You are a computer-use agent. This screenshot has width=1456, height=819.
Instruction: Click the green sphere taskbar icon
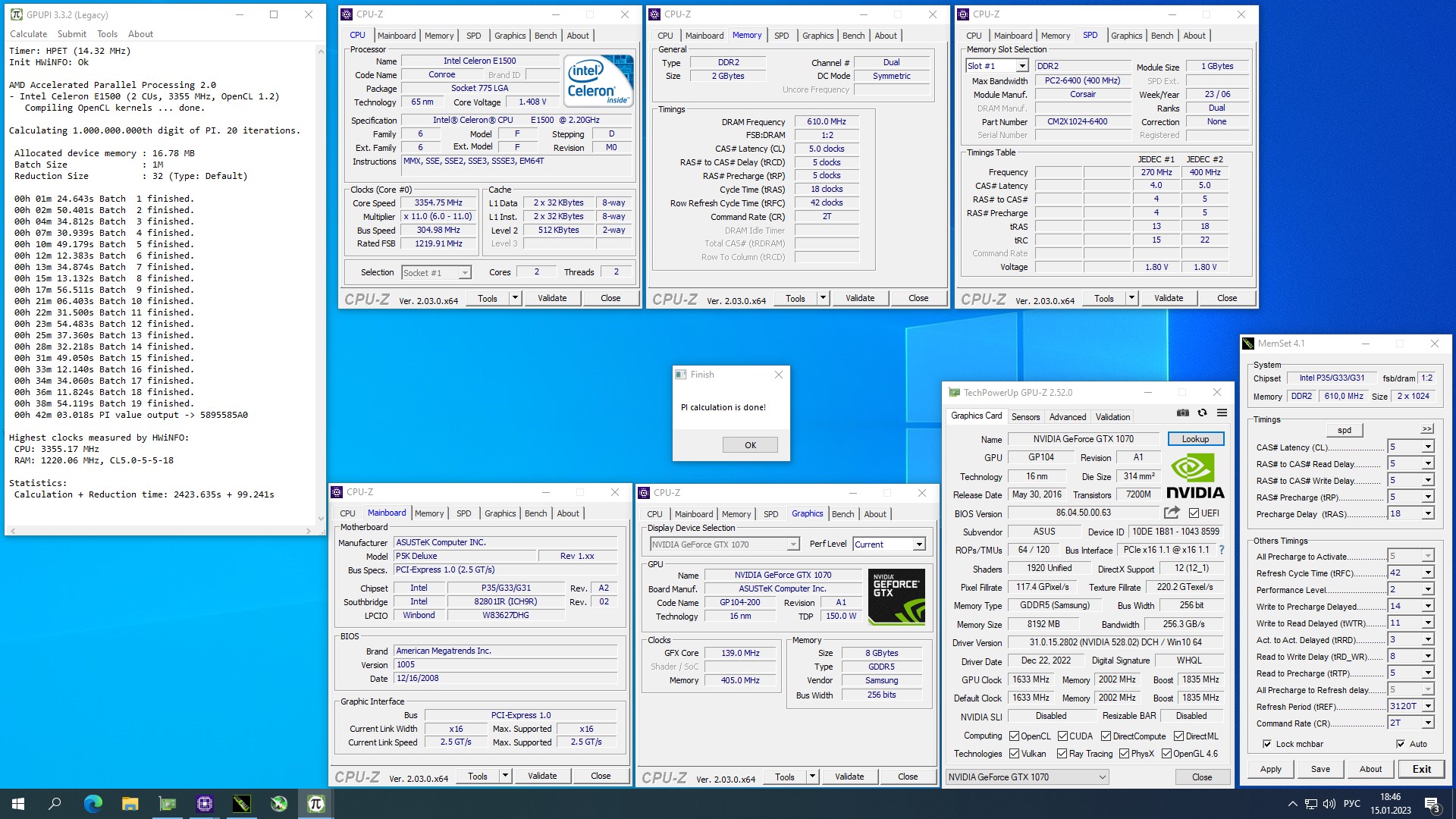tap(278, 804)
